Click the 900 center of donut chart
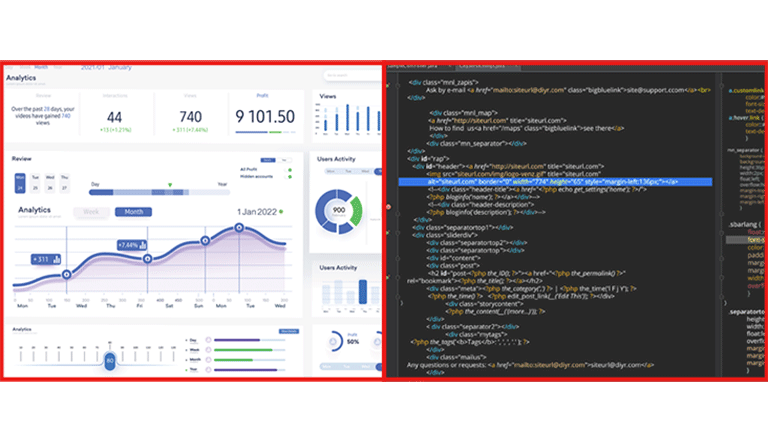The width and height of the screenshot is (768, 432). [x=339, y=210]
